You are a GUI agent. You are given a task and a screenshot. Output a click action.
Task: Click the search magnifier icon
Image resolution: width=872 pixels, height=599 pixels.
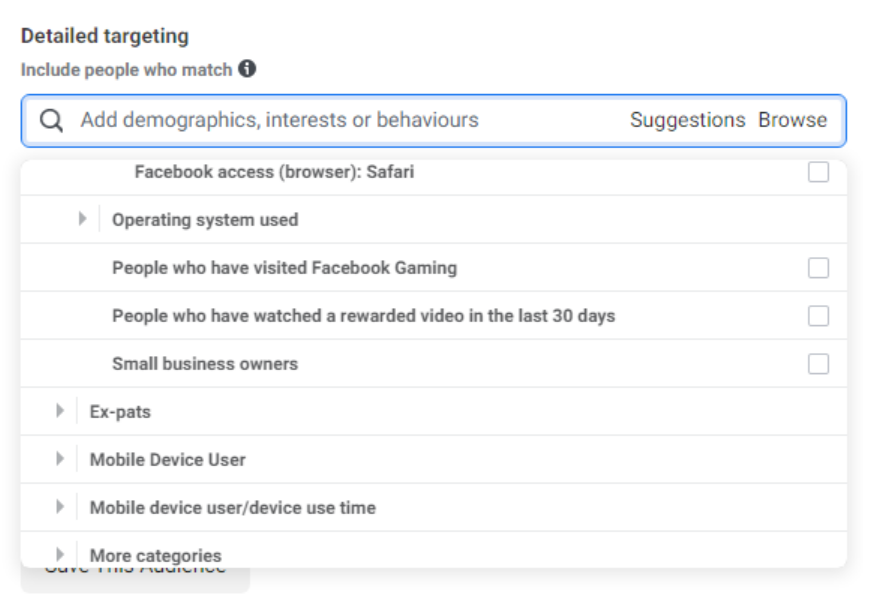tap(51, 121)
